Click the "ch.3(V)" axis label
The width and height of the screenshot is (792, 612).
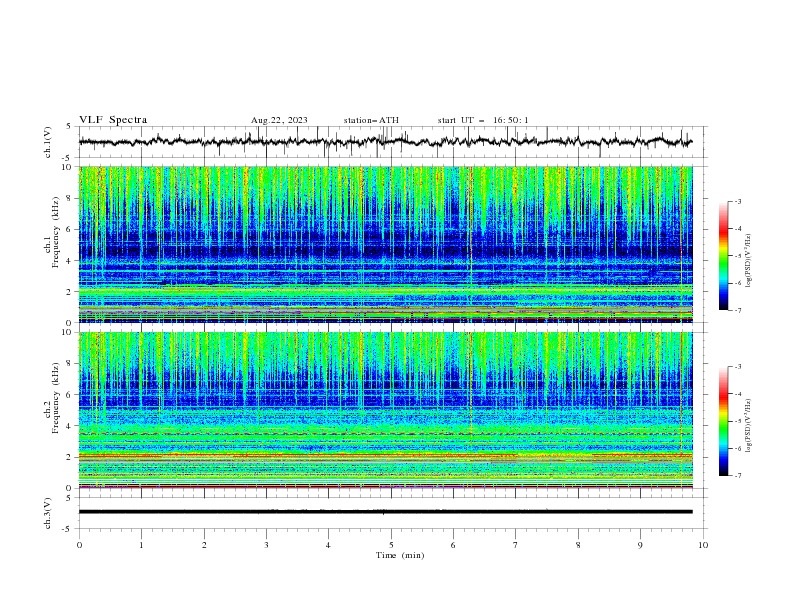(48, 513)
